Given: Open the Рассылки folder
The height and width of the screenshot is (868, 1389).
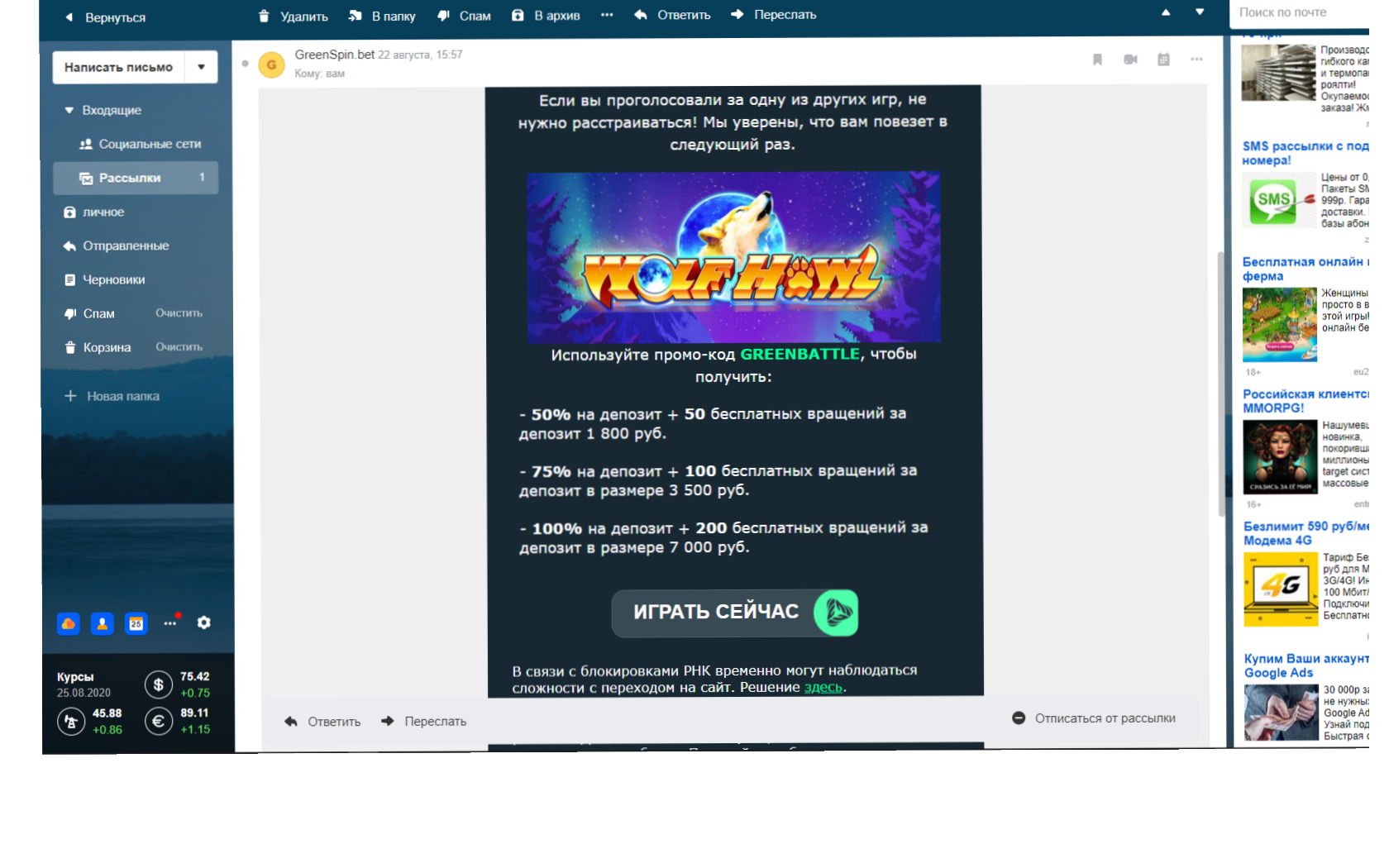Looking at the screenshot, I should point(130,178).
